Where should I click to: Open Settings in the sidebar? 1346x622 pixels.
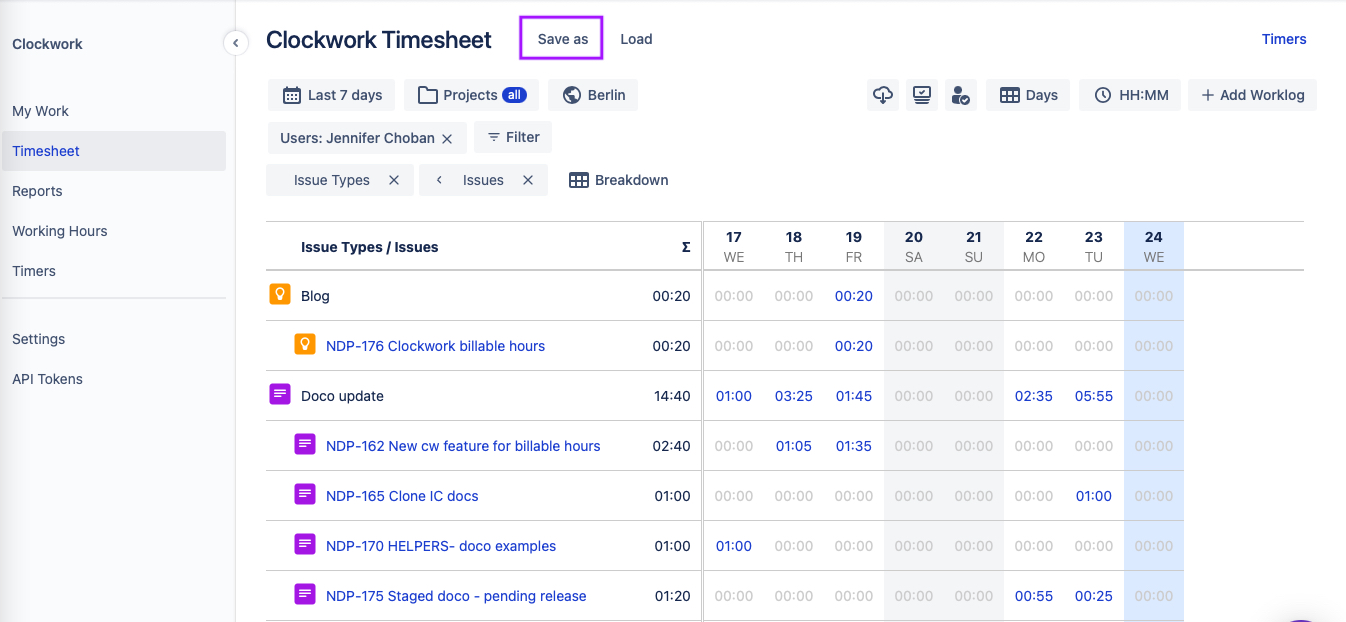pos(38,339)
